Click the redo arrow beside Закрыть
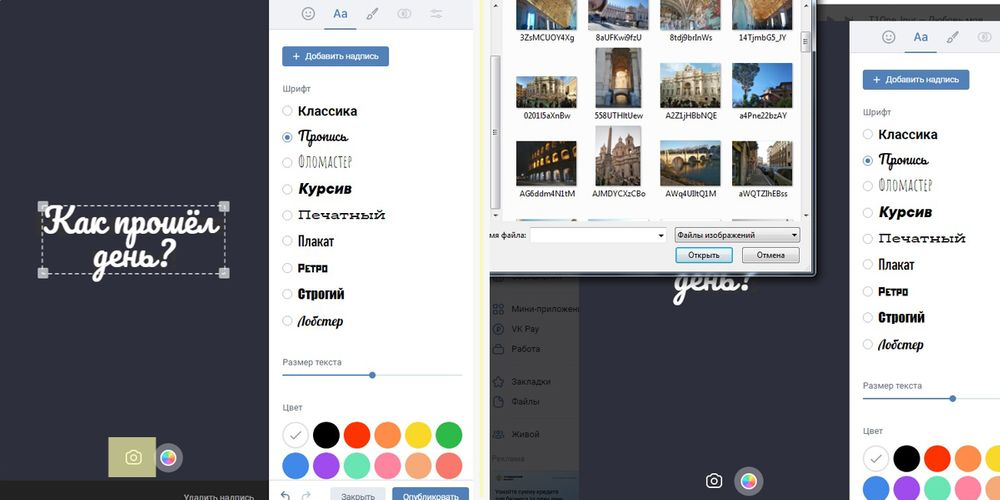 [x=306, y=496]
